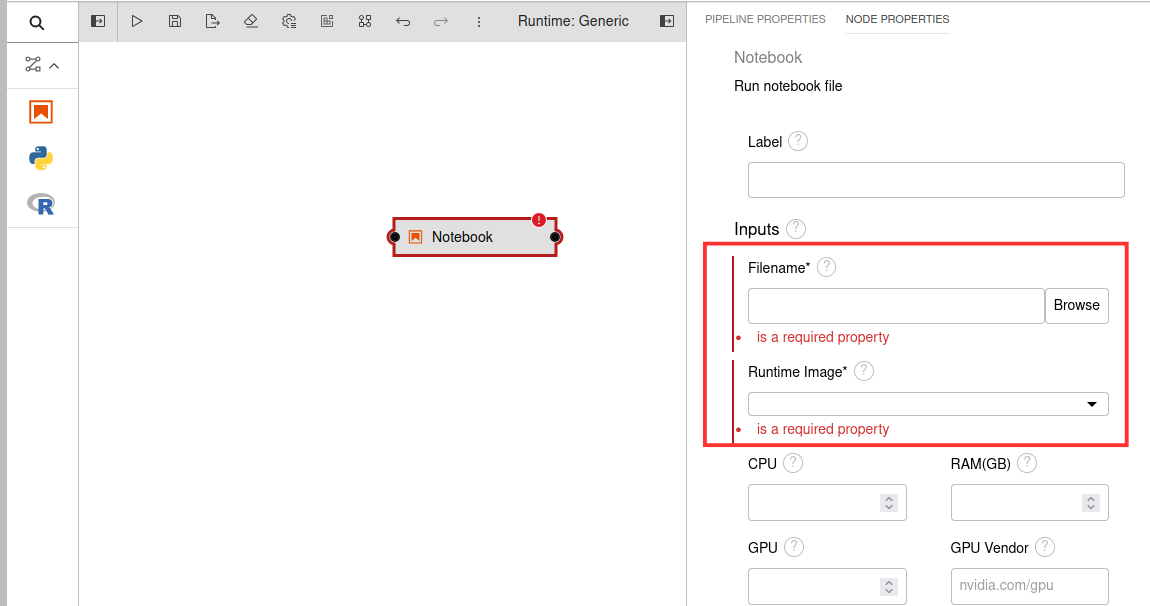
Task: Run the pipeline from the toolbar
Action: tap(137, 21)
